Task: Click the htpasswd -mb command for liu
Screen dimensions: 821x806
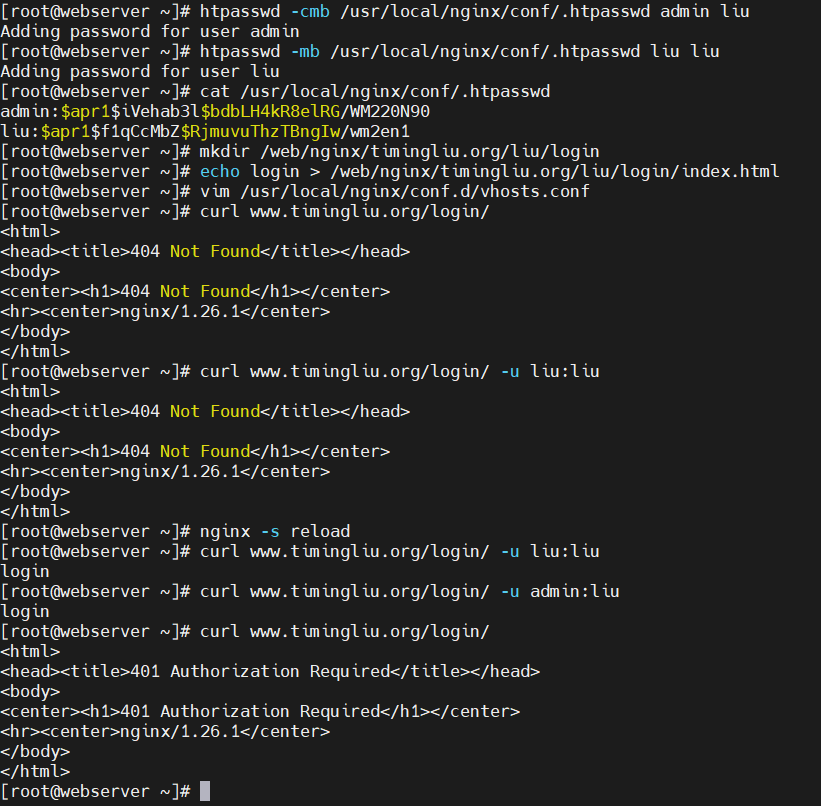Action: (x=360, y=51)
